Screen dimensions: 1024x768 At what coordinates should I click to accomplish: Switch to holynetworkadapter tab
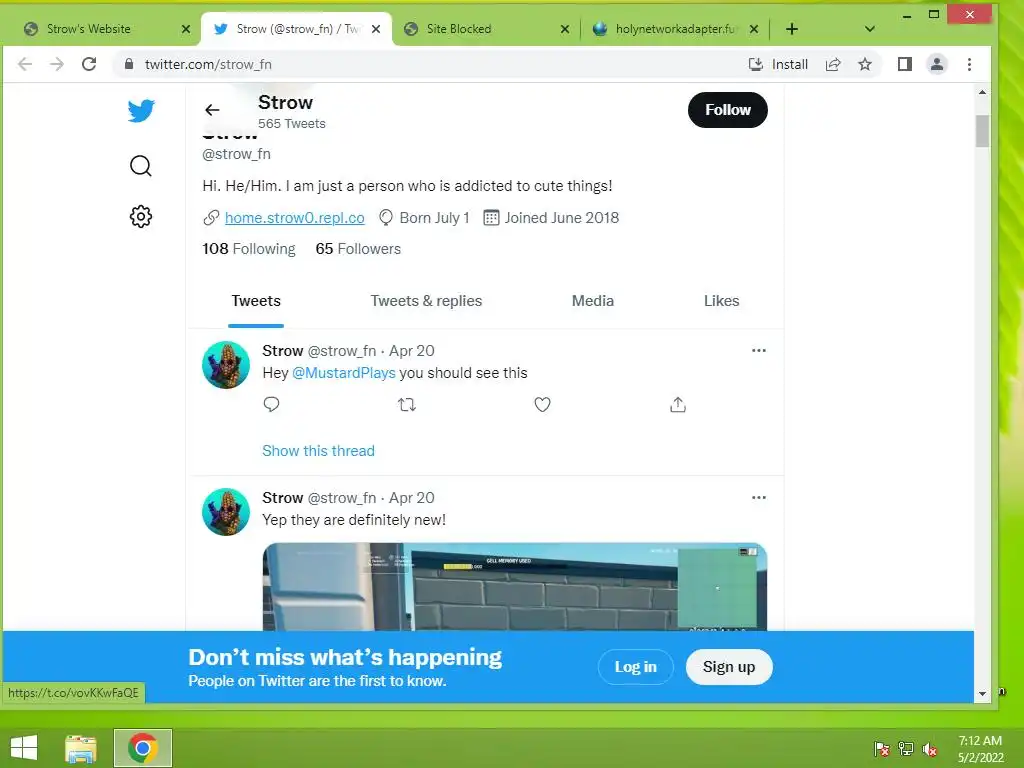tap(673, 29)
